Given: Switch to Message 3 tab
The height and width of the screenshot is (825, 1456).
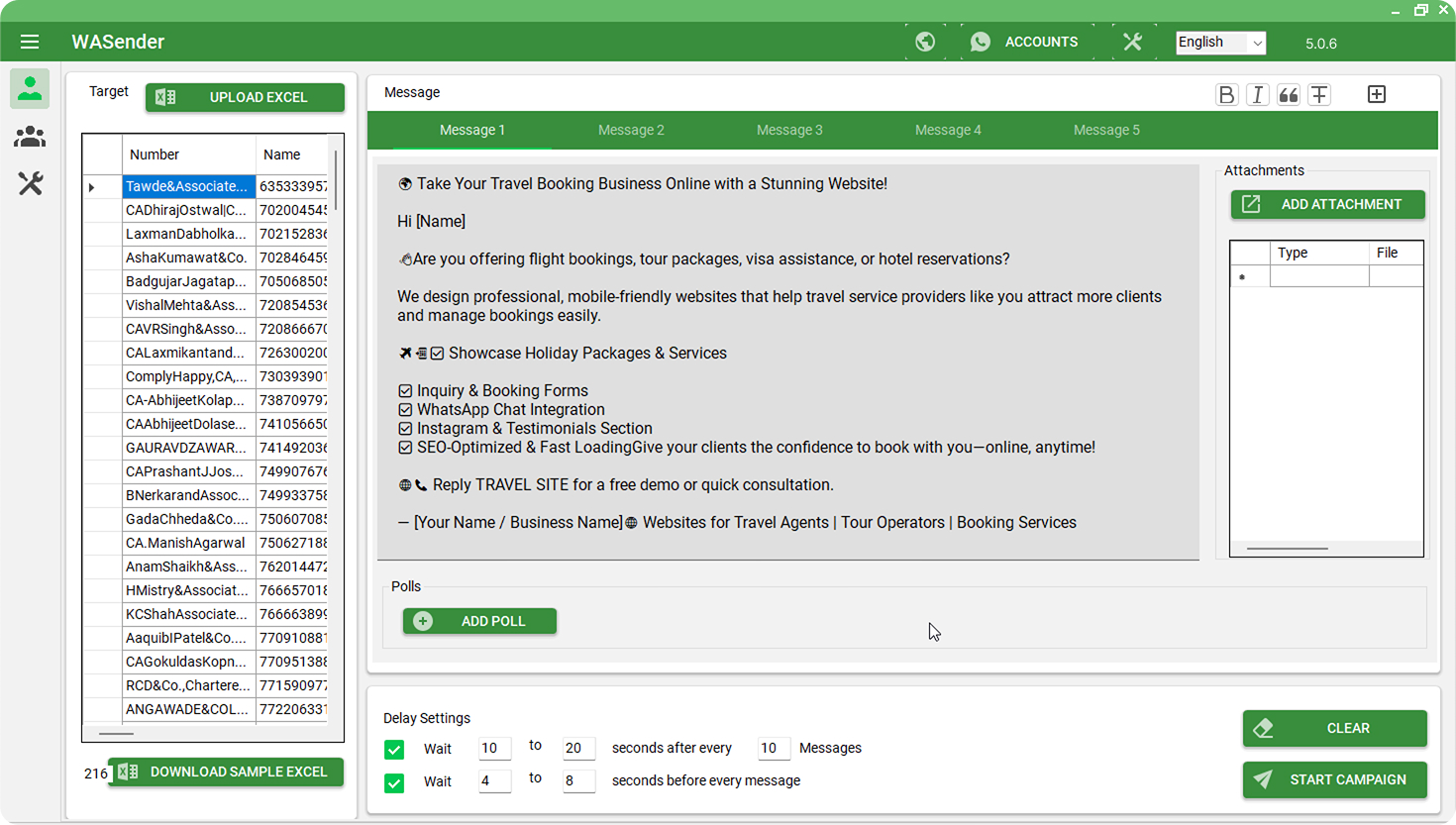Looking at the screenshot, I should 789,130.
